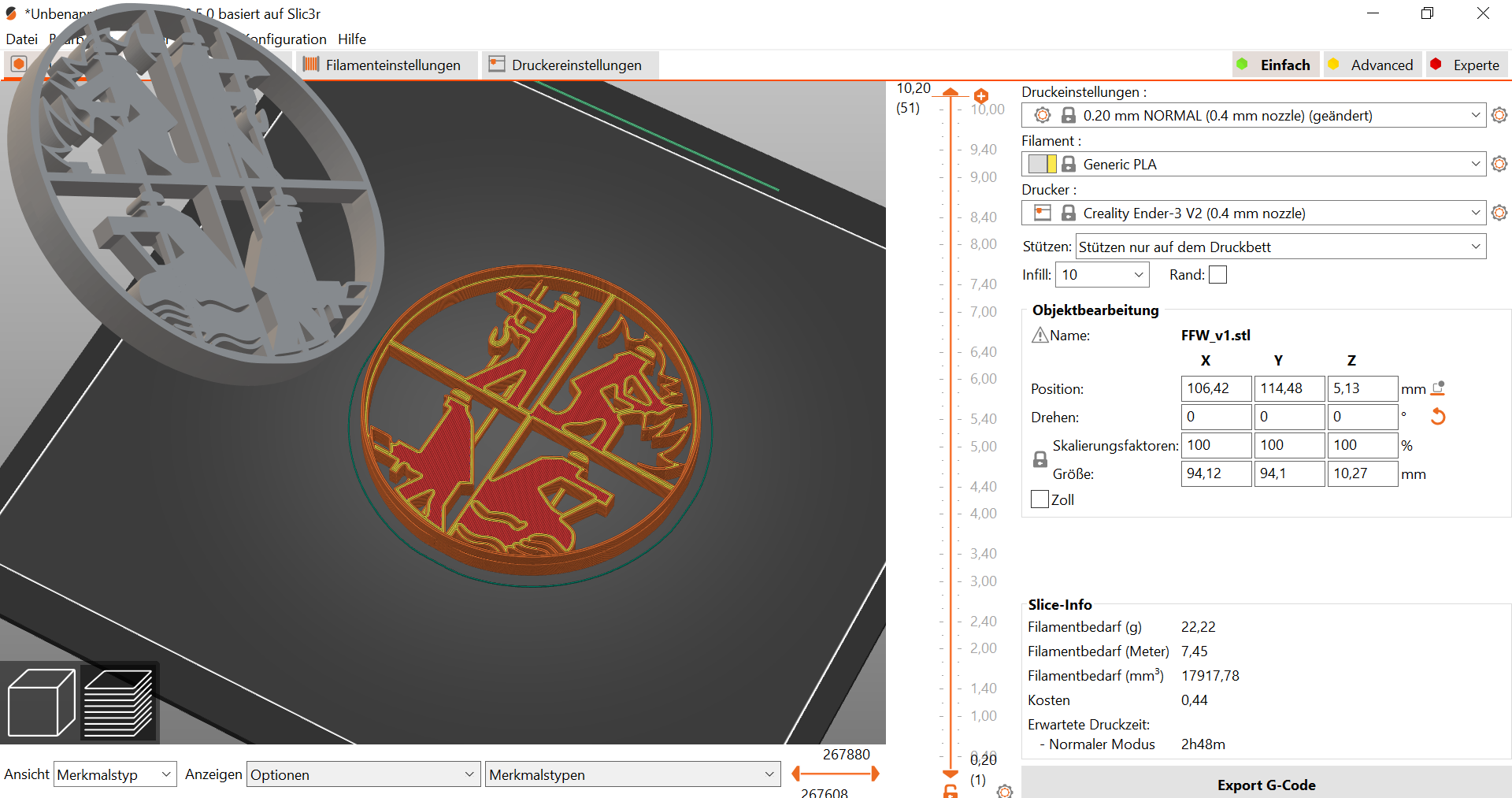Click the Position Y field

tap(1289, 388)
